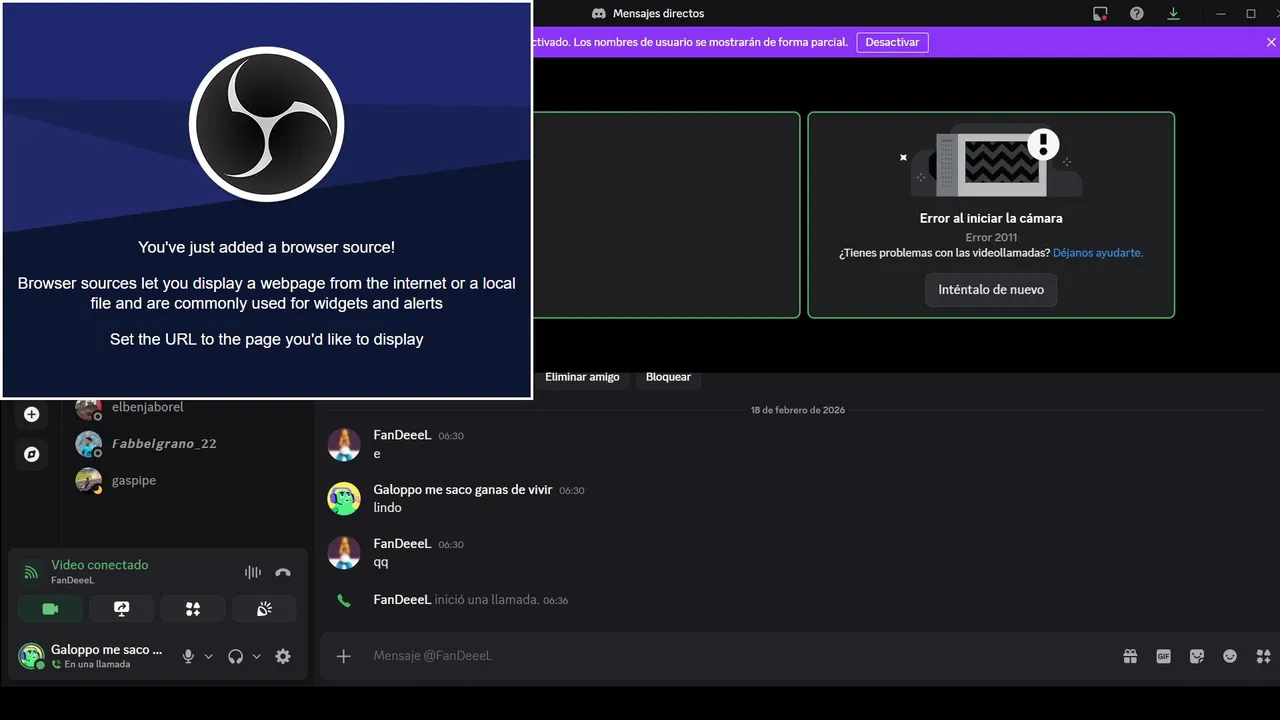The width and height of the screenshot is (1280, 720).
Task: Disconnect from the call
Action: coord(283,572)
